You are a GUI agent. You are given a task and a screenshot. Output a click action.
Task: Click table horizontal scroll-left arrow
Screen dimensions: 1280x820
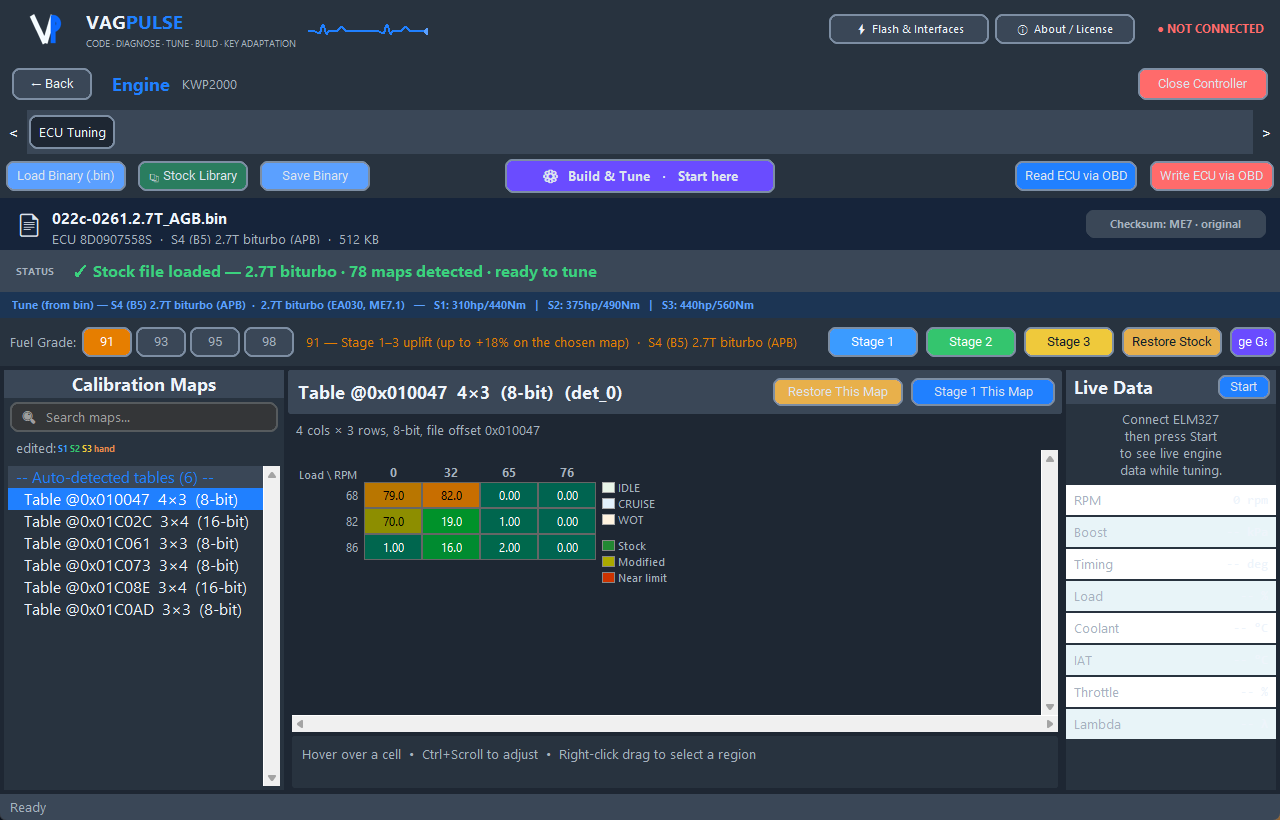point(300,723)
